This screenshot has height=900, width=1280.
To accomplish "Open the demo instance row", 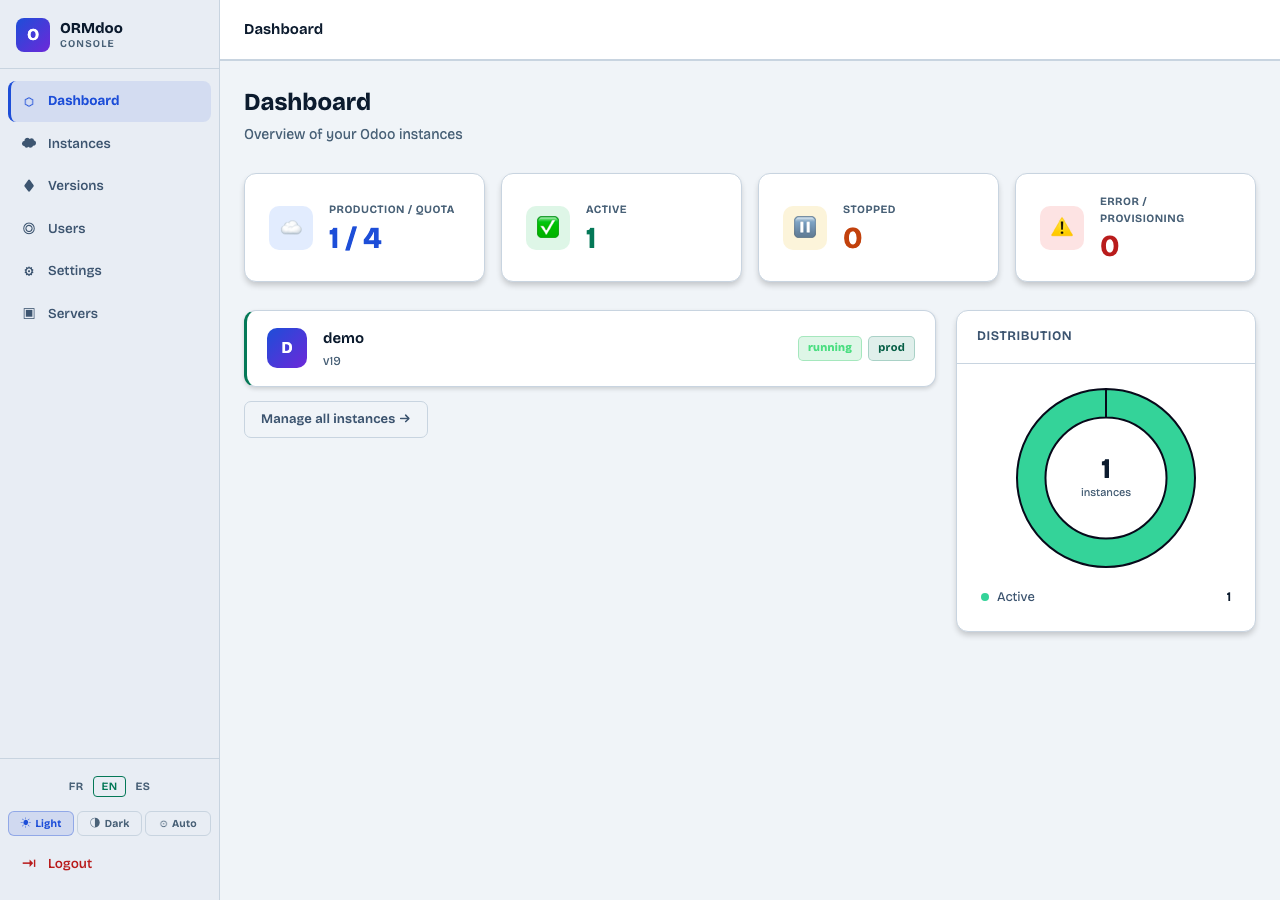I will coord(590,348).
